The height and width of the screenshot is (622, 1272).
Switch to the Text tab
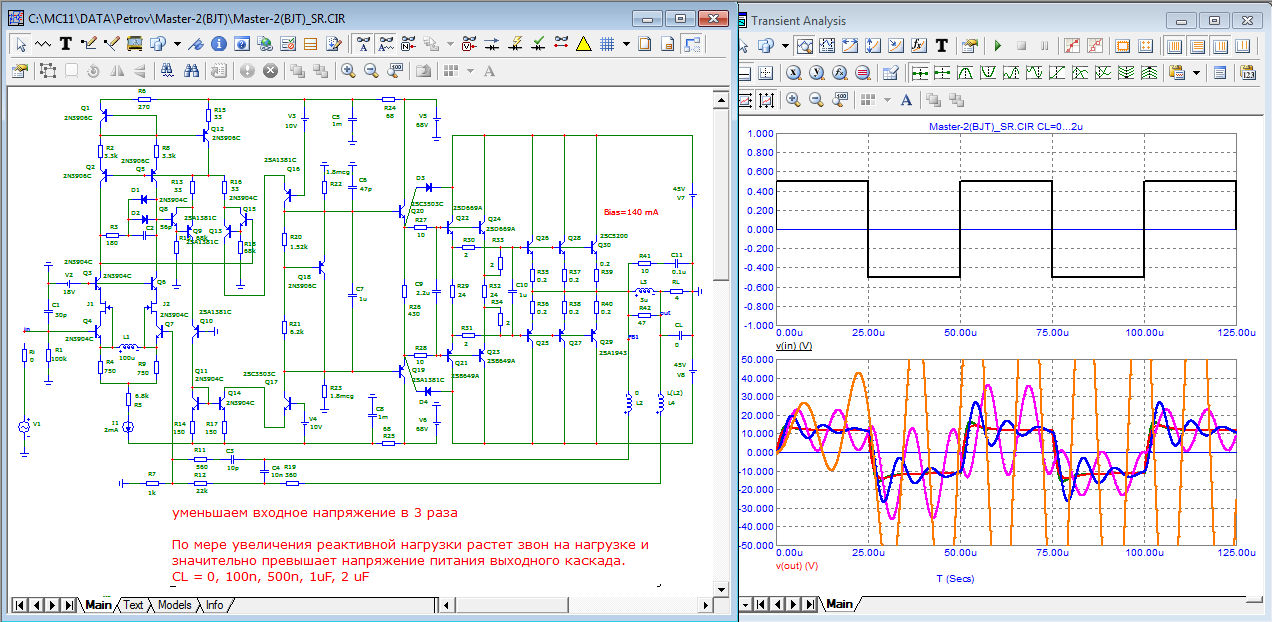click(133, 605)
